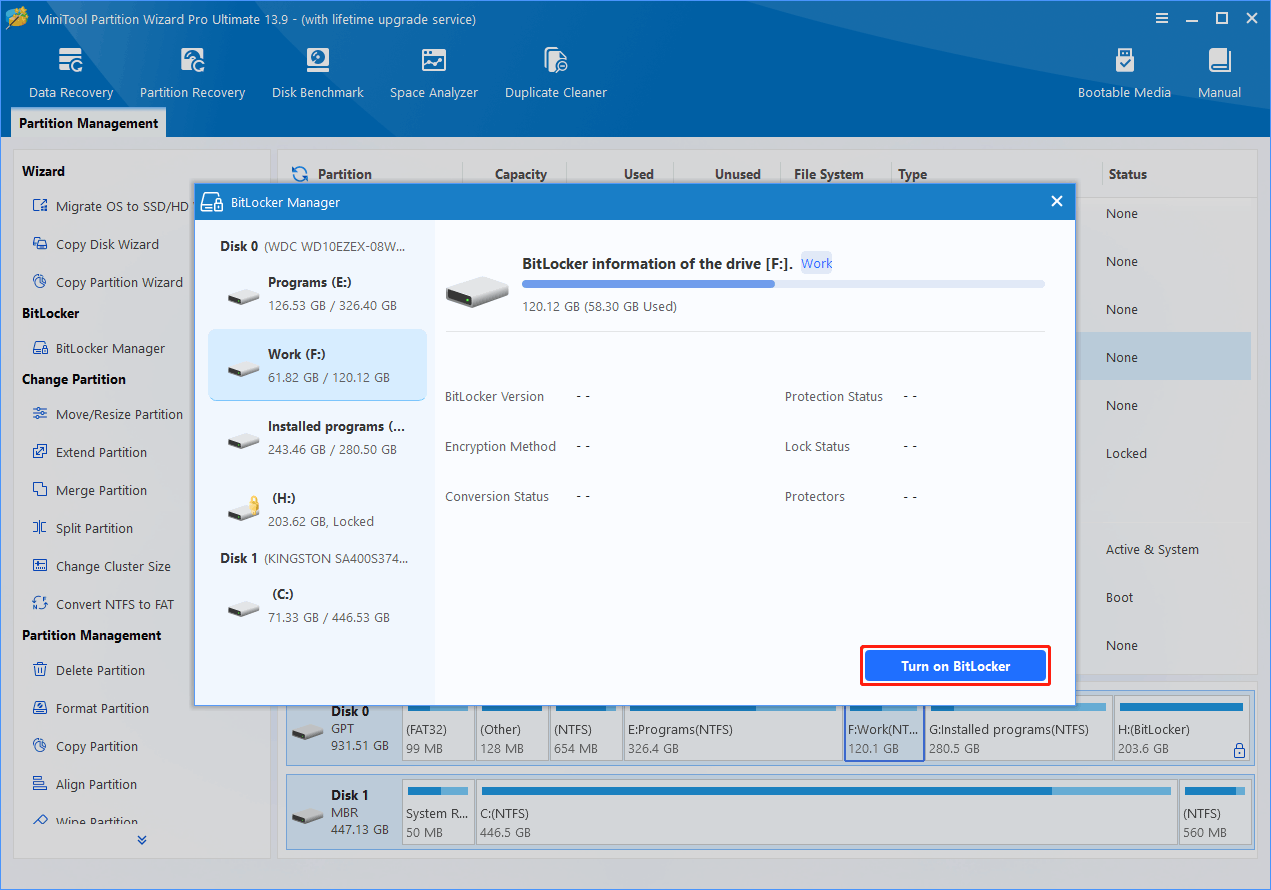Choose Align Partition

coord(84,784)
